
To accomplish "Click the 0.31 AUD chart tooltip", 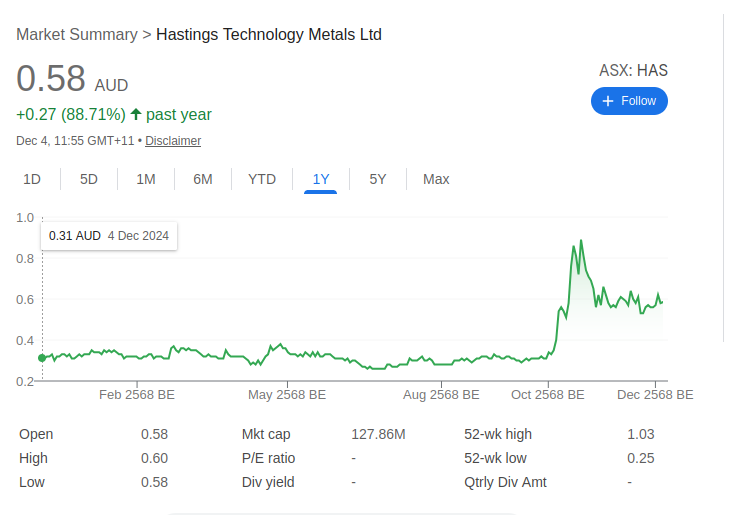I will (109, 236).
